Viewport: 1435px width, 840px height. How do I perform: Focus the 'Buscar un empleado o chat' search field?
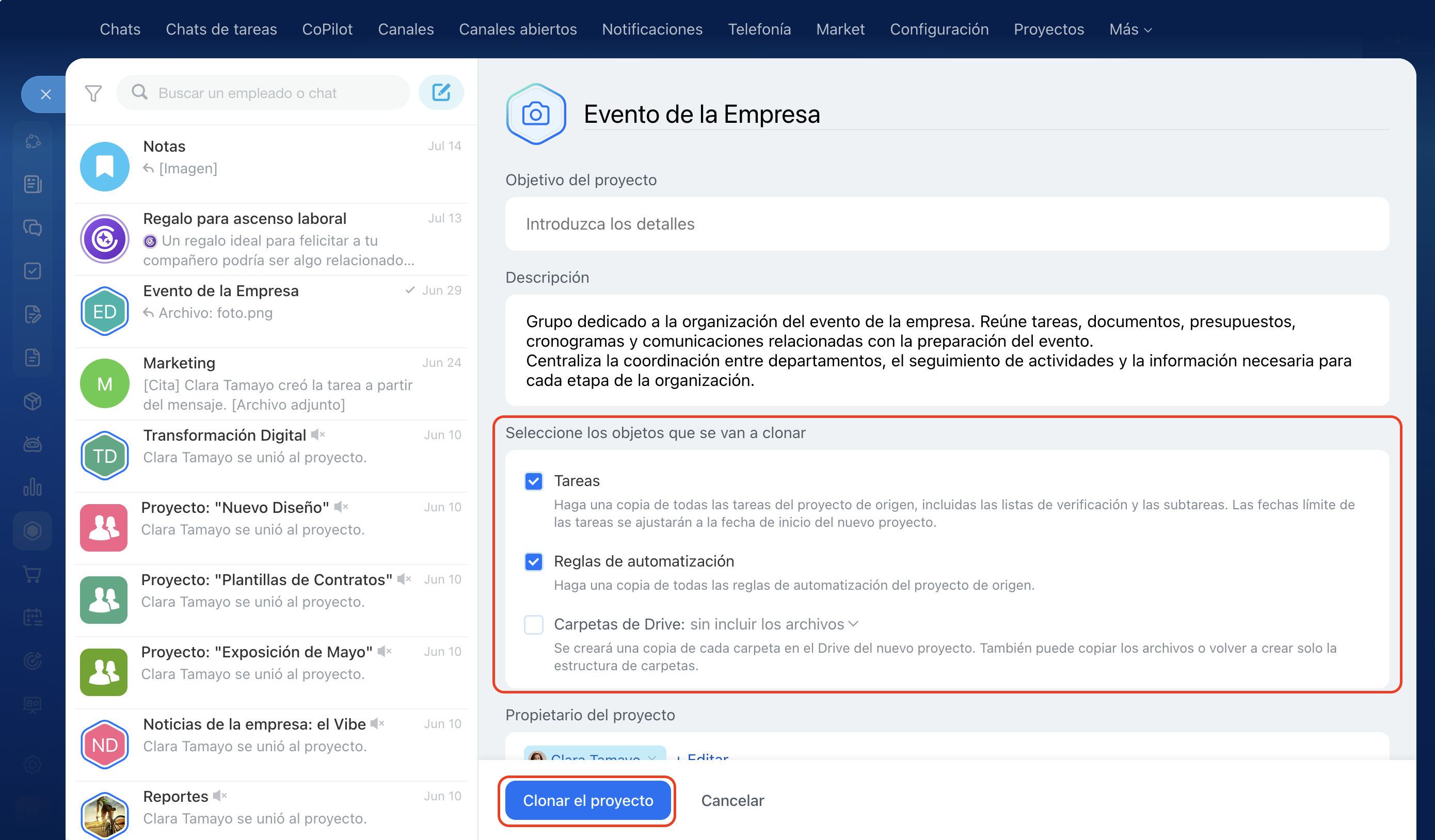point(263,92)
